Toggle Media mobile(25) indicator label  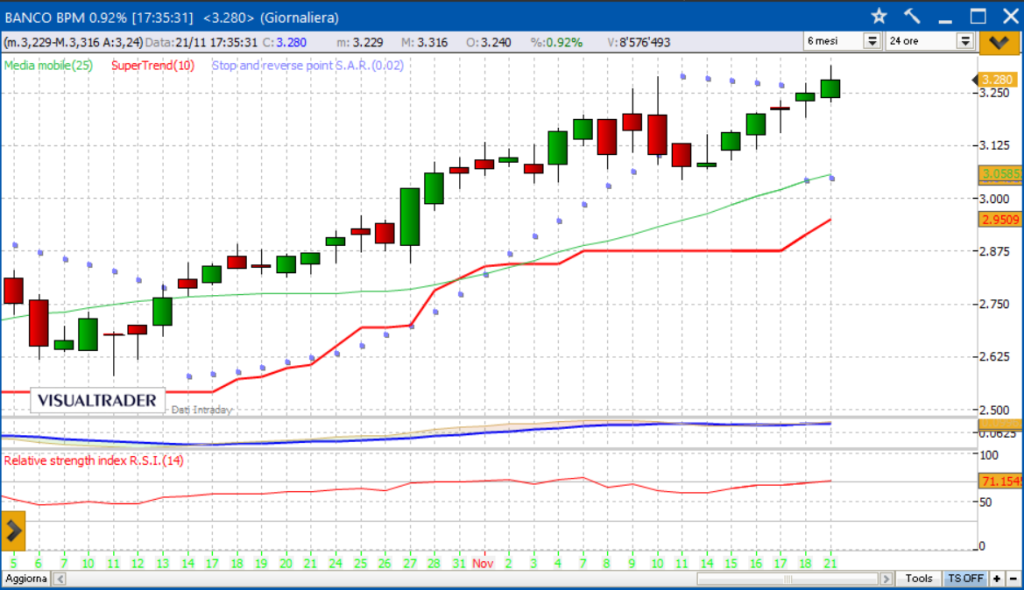pyautogui.click(x=48, y=65)
